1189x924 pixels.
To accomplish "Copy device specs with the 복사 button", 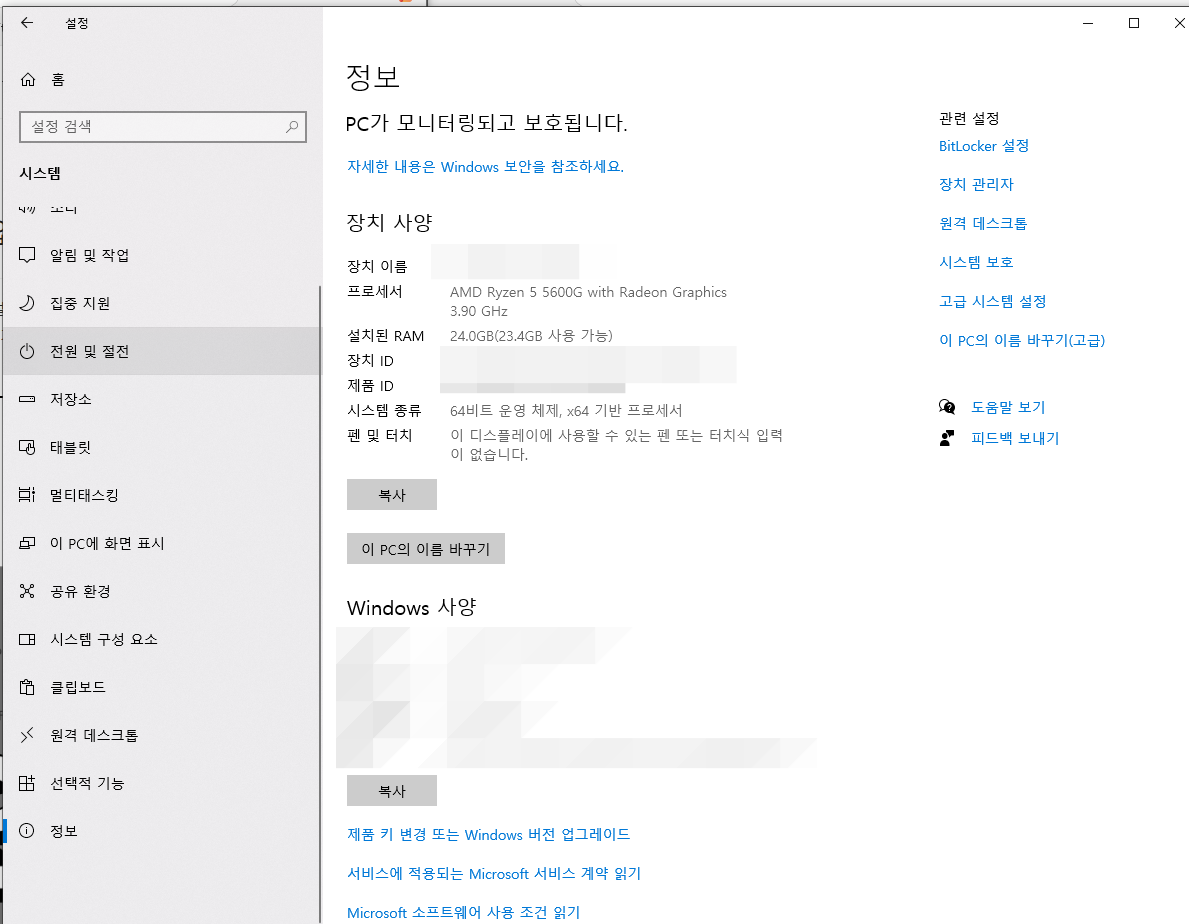I will click(391, 494).
